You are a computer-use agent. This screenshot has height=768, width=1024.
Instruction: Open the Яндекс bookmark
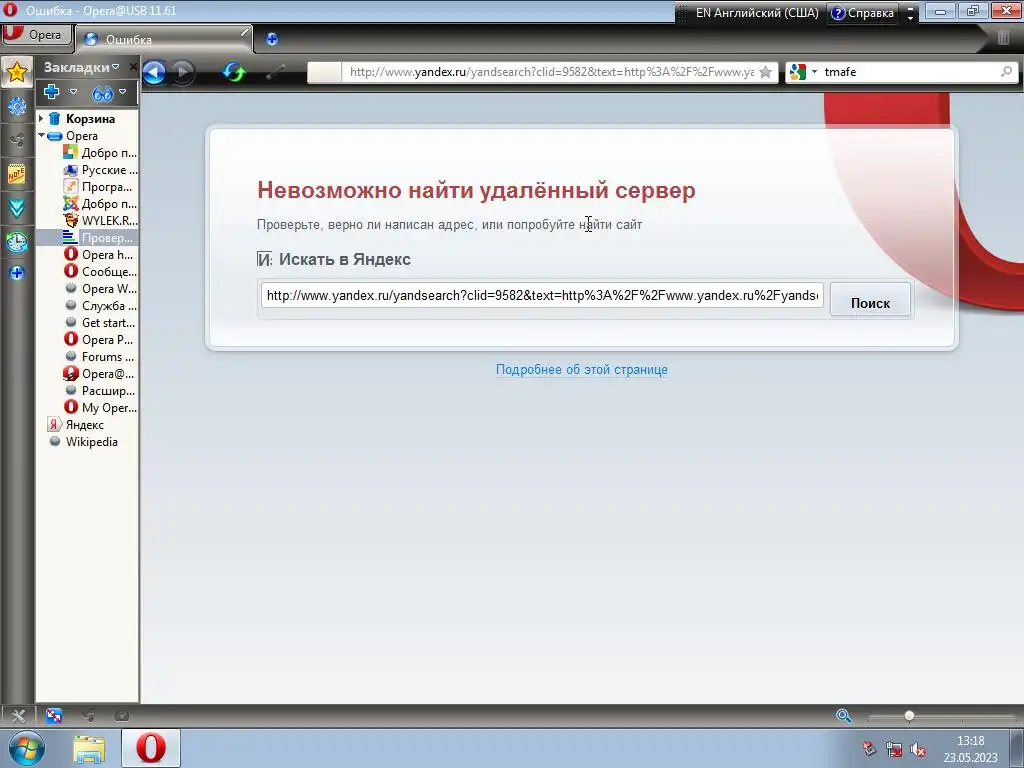pos(84,424)
